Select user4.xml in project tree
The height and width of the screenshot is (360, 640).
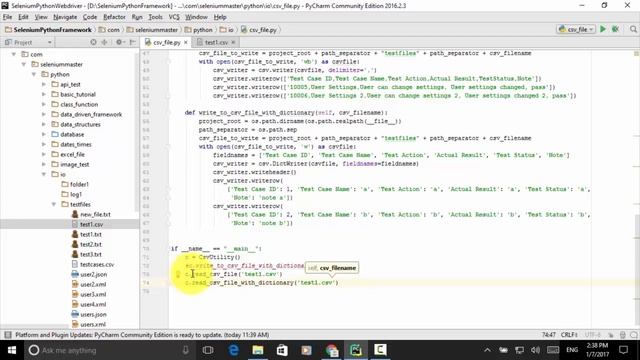(x=93, y=304)
